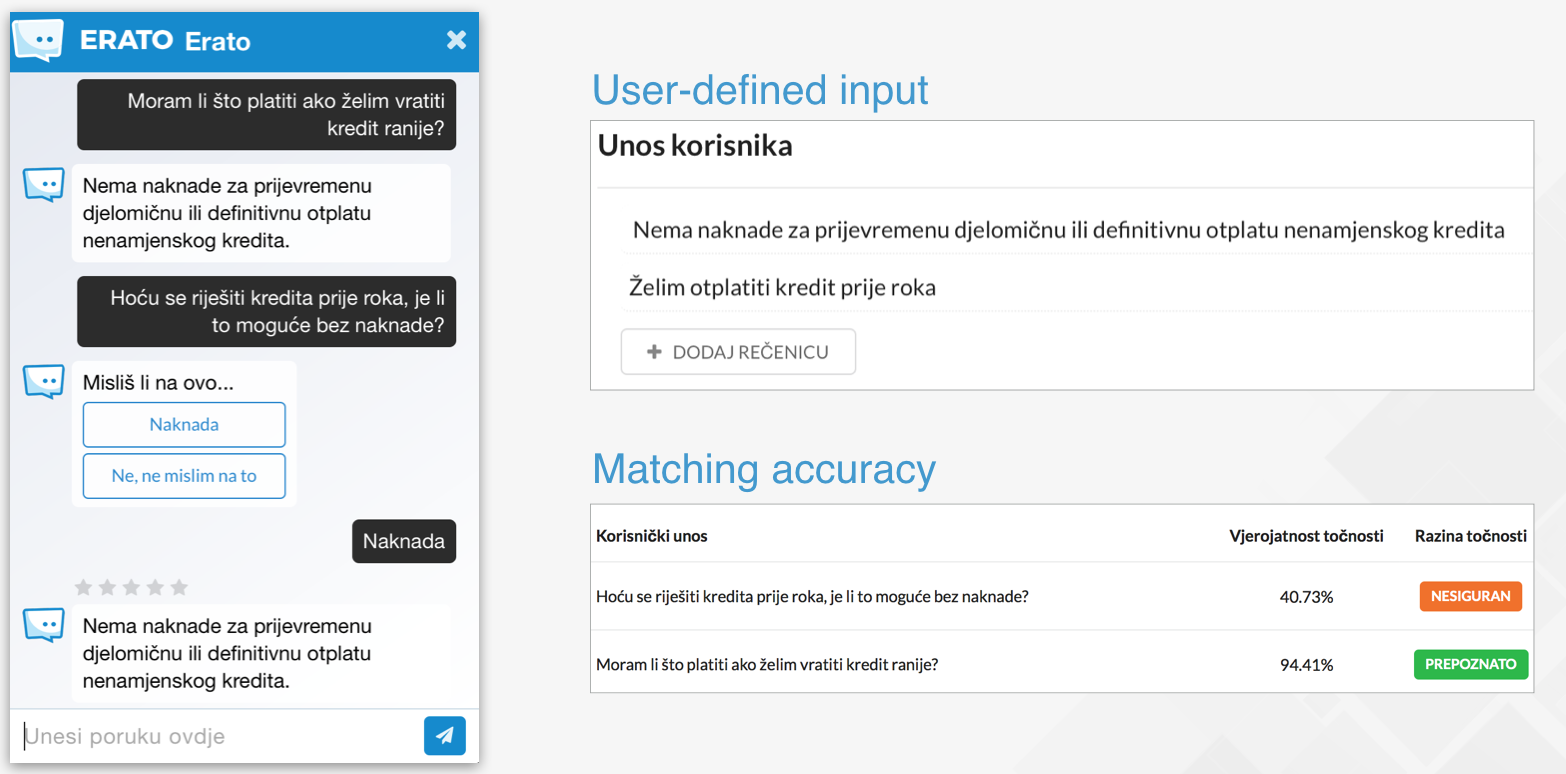1566x774 pixels.
Task: Give a five-star rating using last star
Action: 179,587
